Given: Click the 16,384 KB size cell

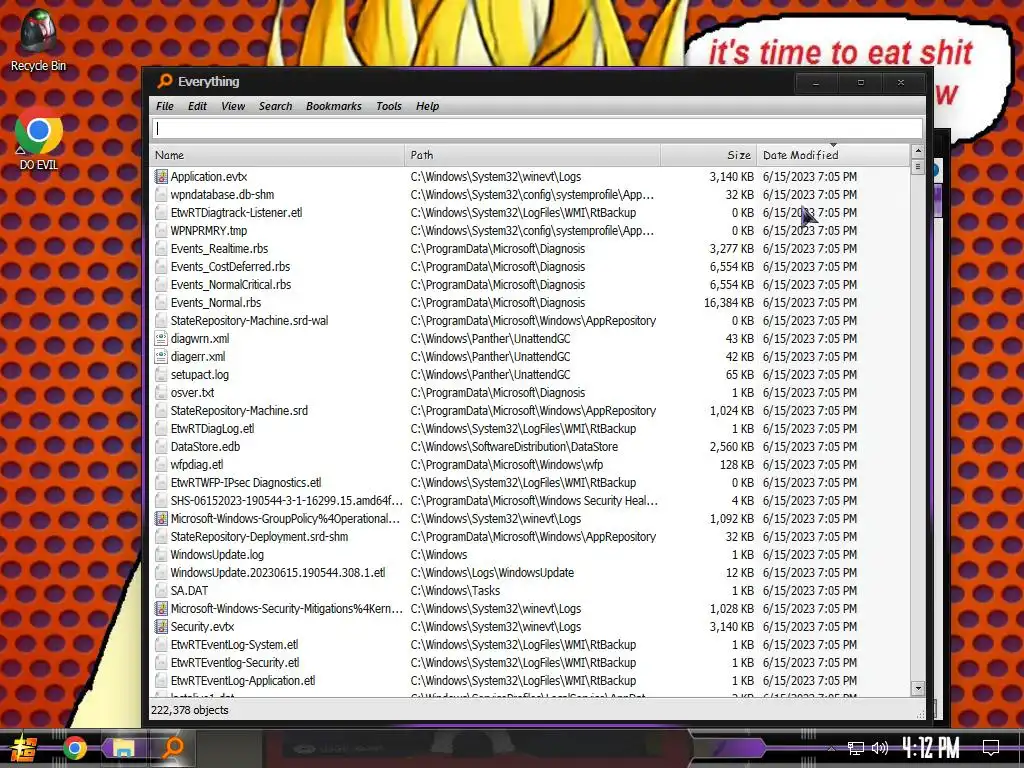Looking at the screenshot, I should [729, 302].
